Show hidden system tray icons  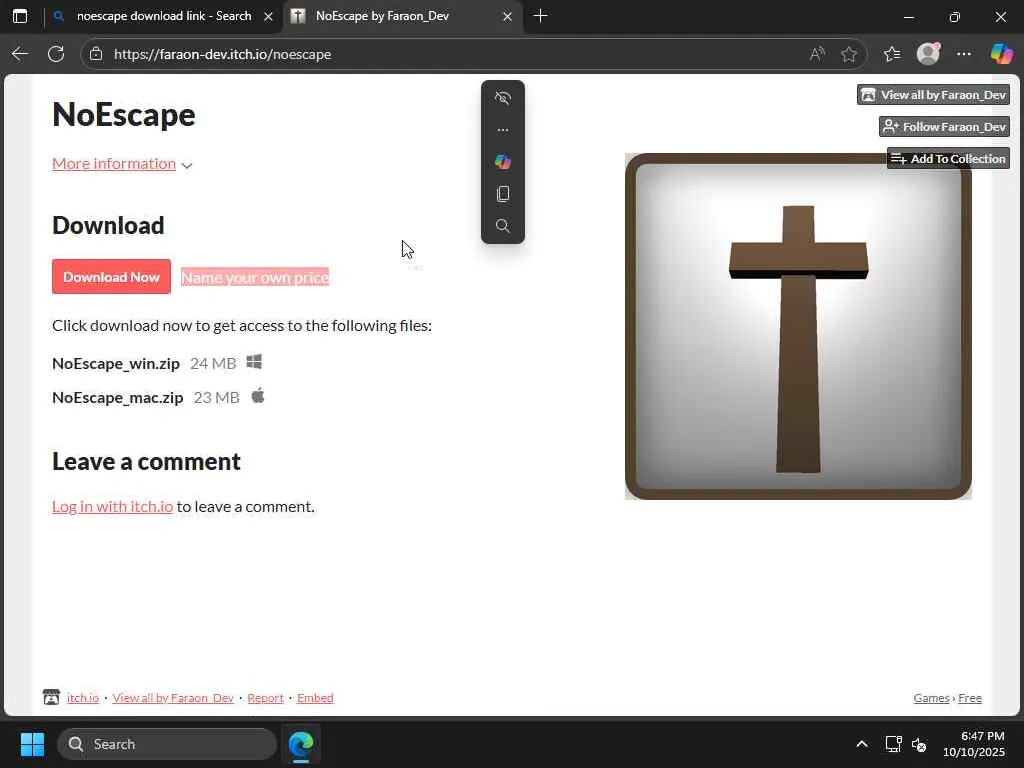pyautogui.click(x=862, y=744)
